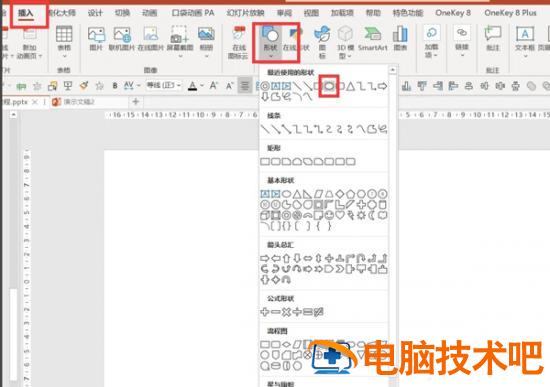Open the OneKey 8 Plus tab
The image size is (550, 387).
click(510, 13)
